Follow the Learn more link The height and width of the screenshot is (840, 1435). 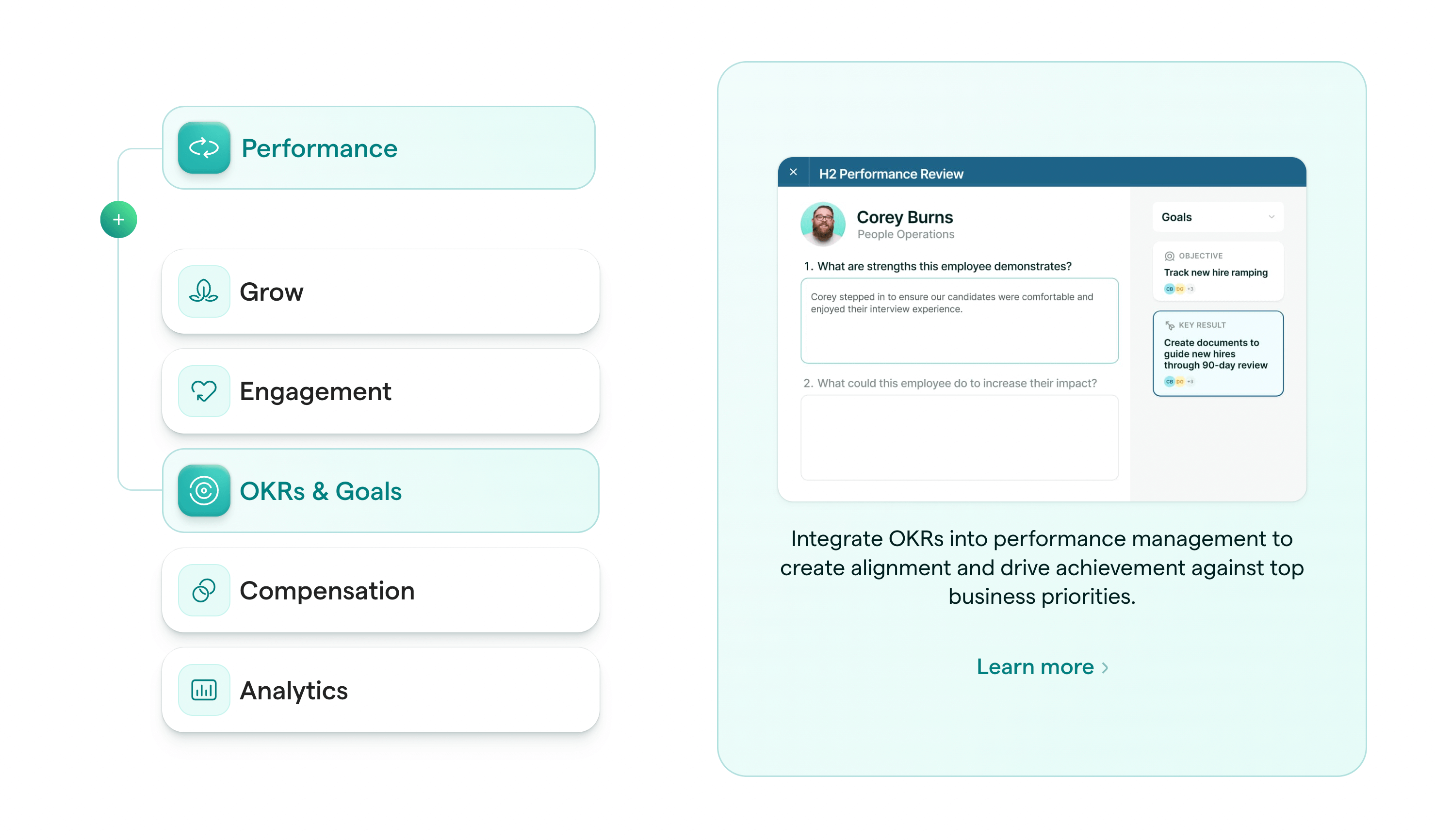tap(1035, 667)
